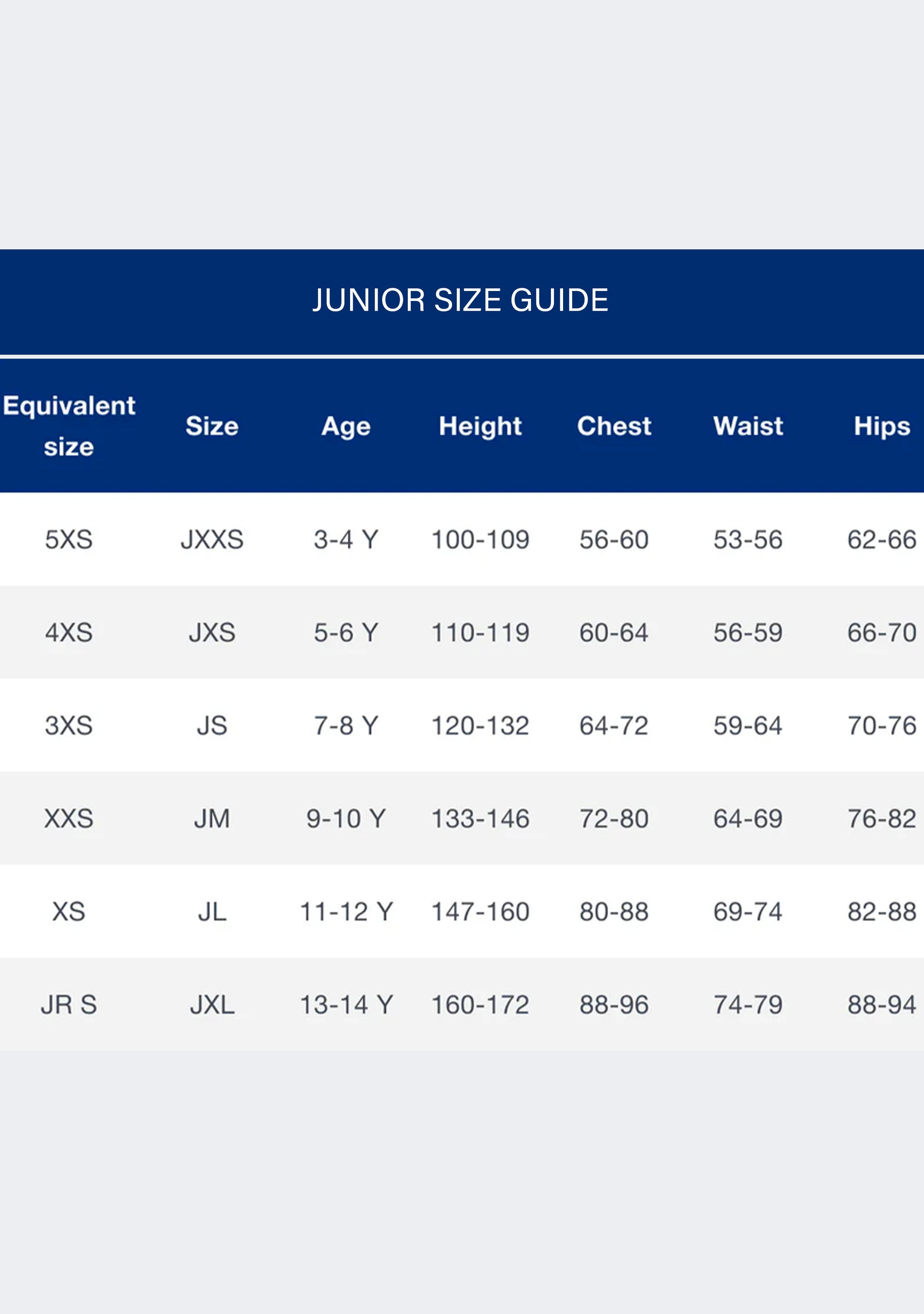Viewport: 924px width, 1314px height.
Task: Click the JM size cell
Action: tap(212, 818)
